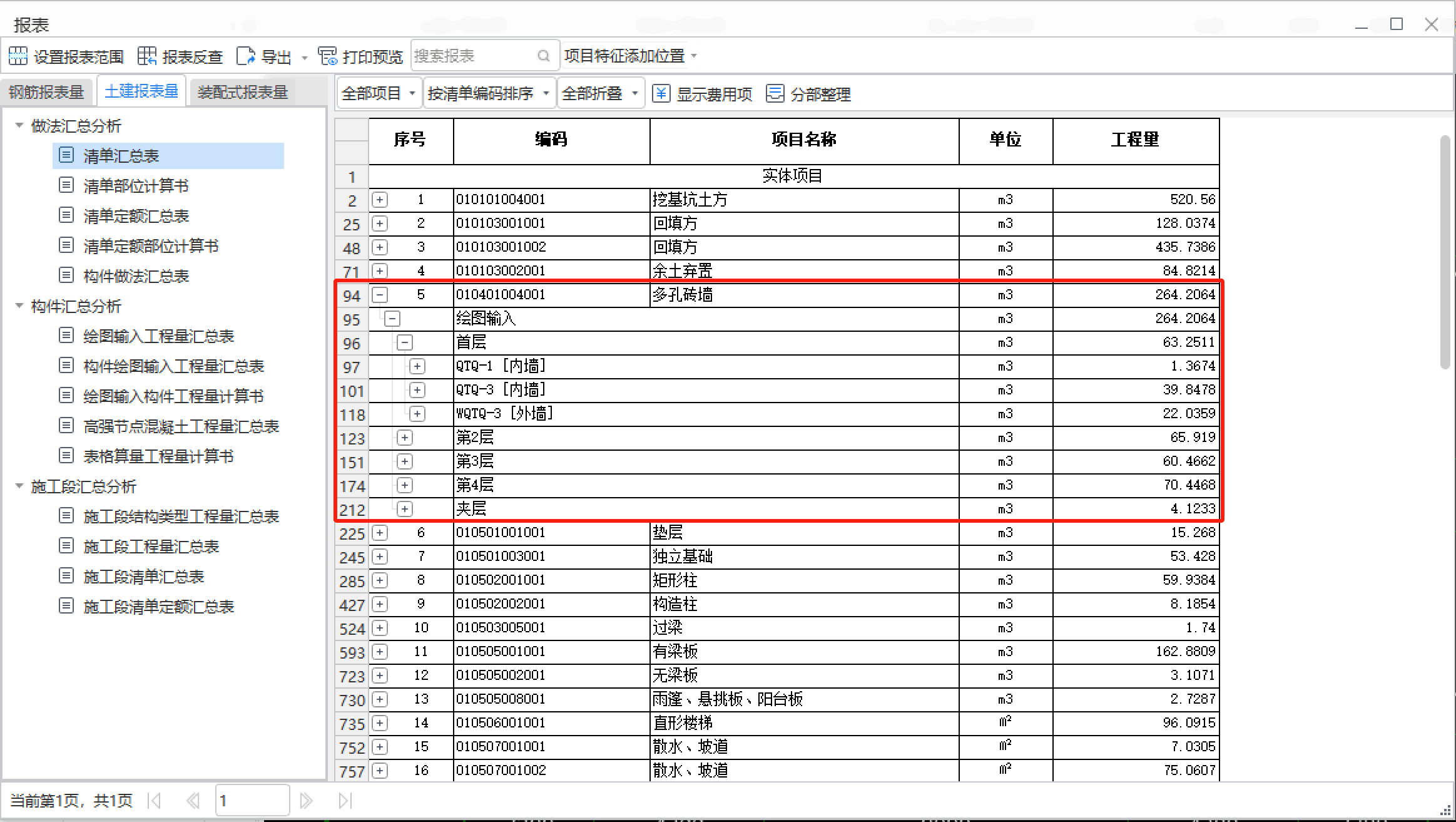Go to previous page arrow
The image size is (1456, 822).
click(x=193, y=801)
